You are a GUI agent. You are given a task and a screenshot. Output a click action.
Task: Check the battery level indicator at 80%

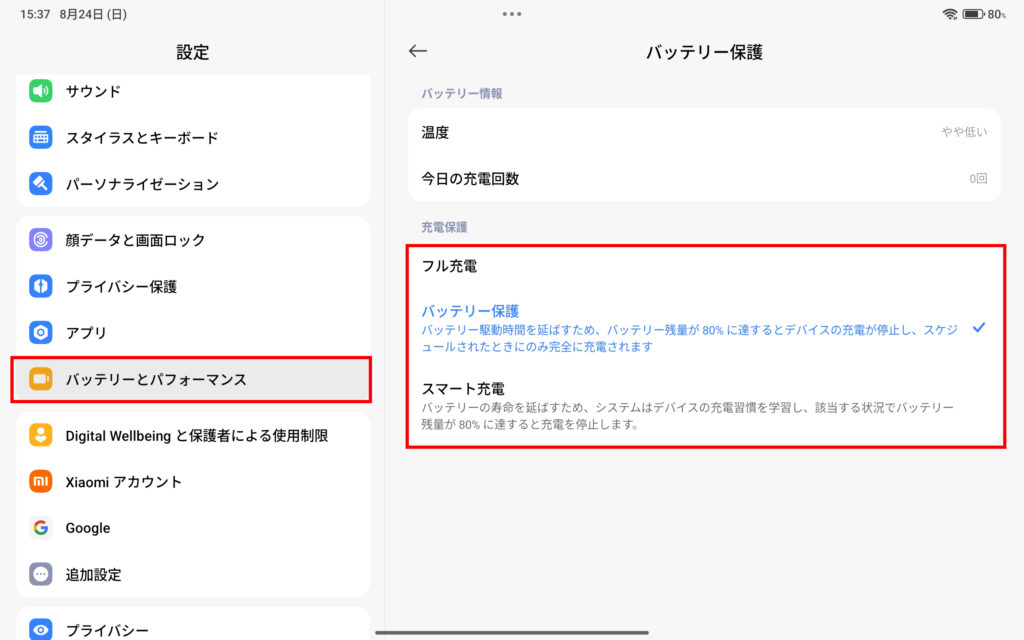point(973,15)
